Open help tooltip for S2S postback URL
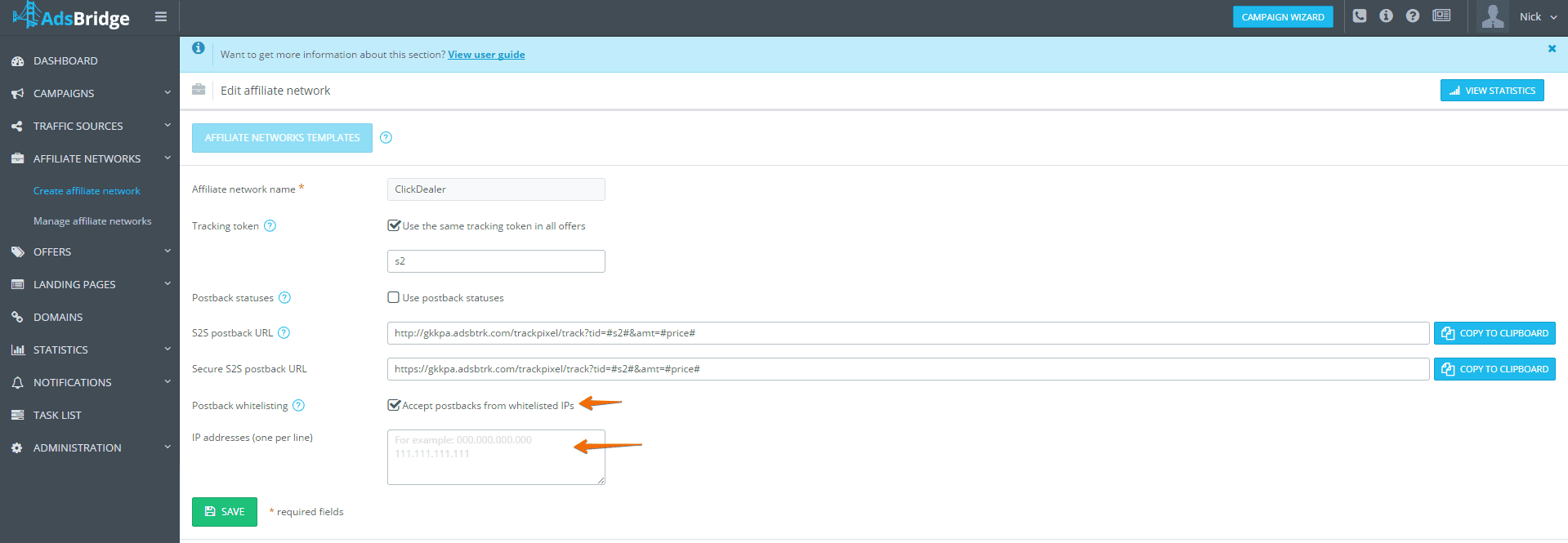This screenshot has width=1568, height=543. [x=284, y=333]
